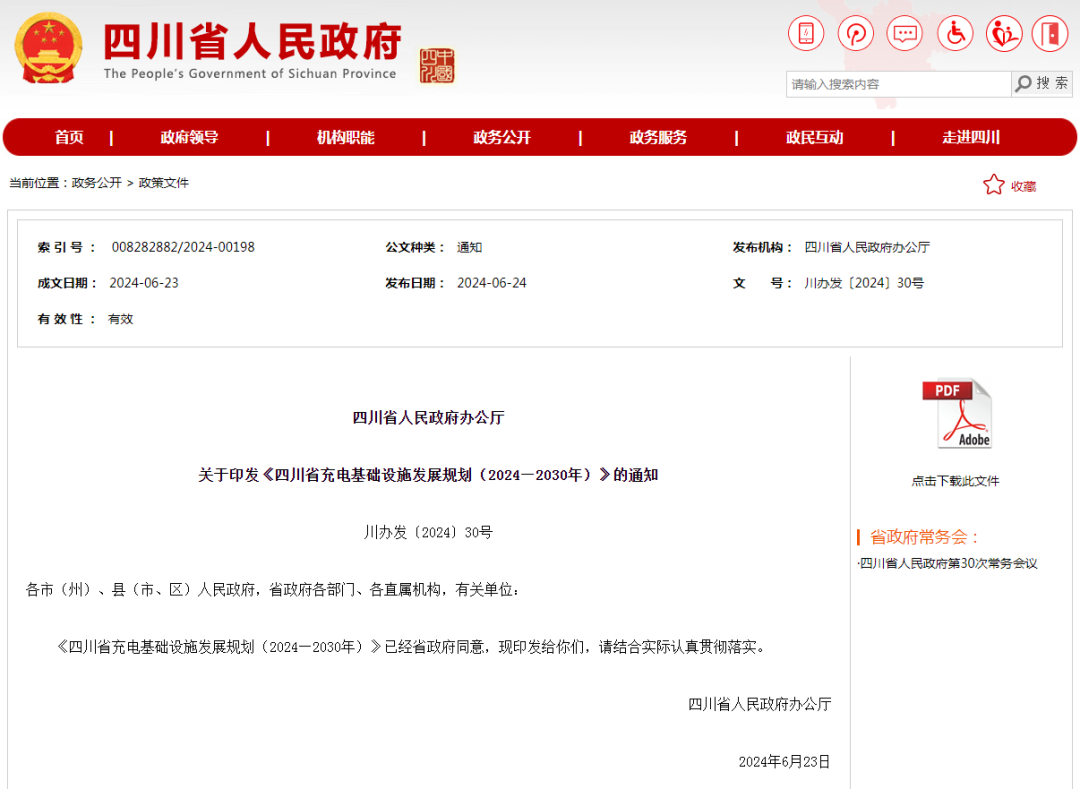Select 政民互动 in the navigation bar
This screenshot has width=1080, height=789.
(x=814, y=138)
